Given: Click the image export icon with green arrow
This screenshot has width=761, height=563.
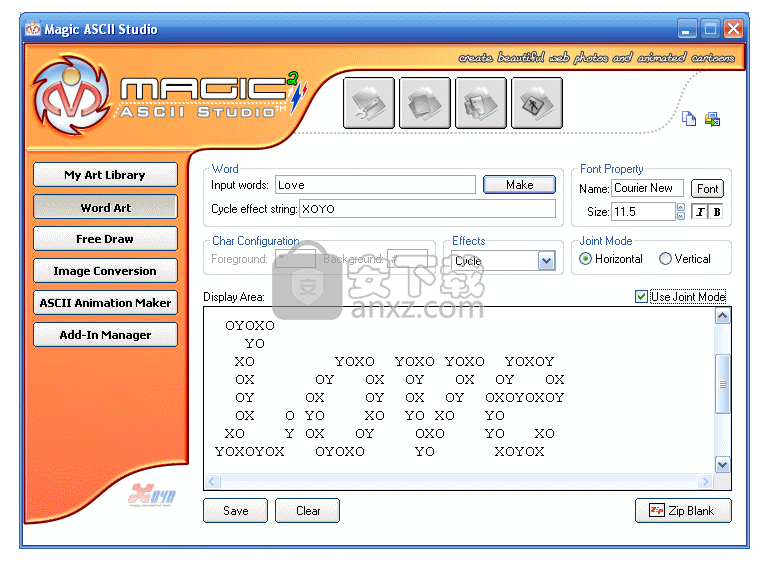Looking at the screenshot, I should [x=712, y=119].
